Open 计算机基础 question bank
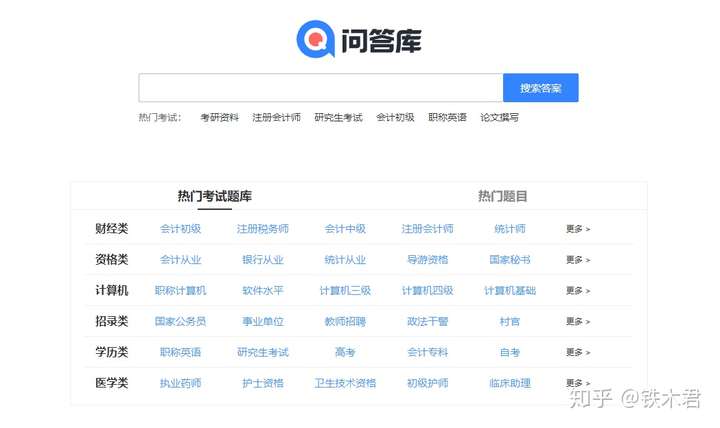The width and height of the screenshot is (720, 428). tap(510, 291)
